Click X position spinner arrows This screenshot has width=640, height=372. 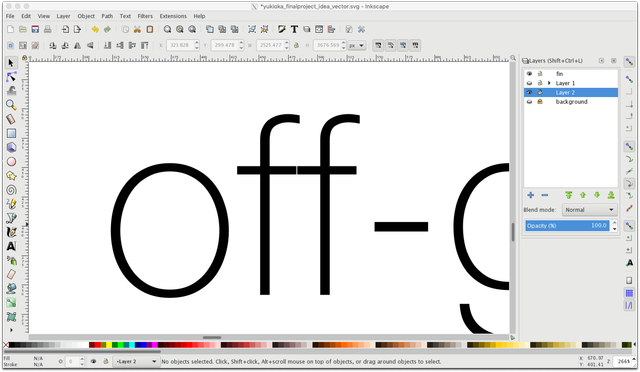coord(197,45)
